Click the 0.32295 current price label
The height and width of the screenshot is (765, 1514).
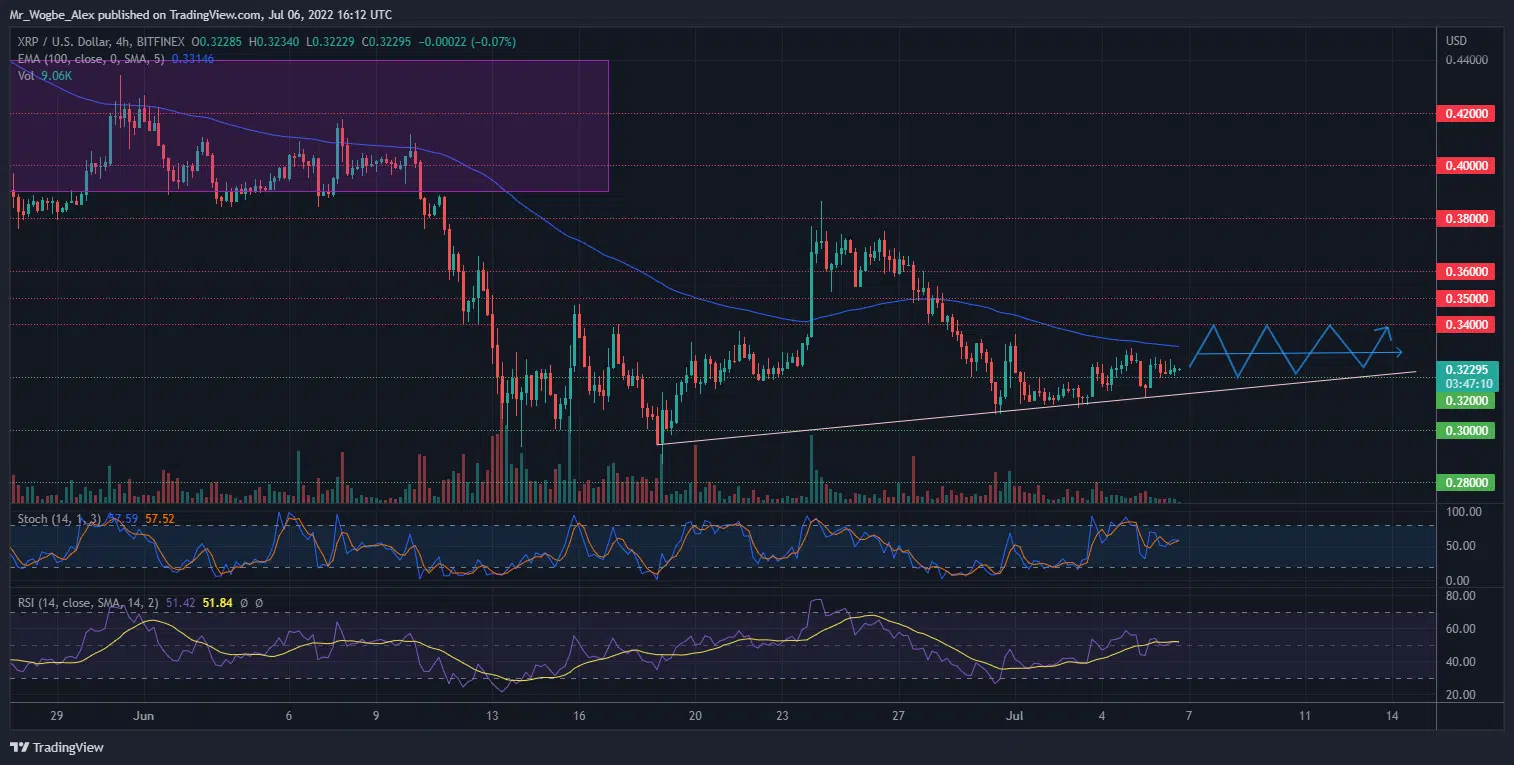coord(1464,369)
